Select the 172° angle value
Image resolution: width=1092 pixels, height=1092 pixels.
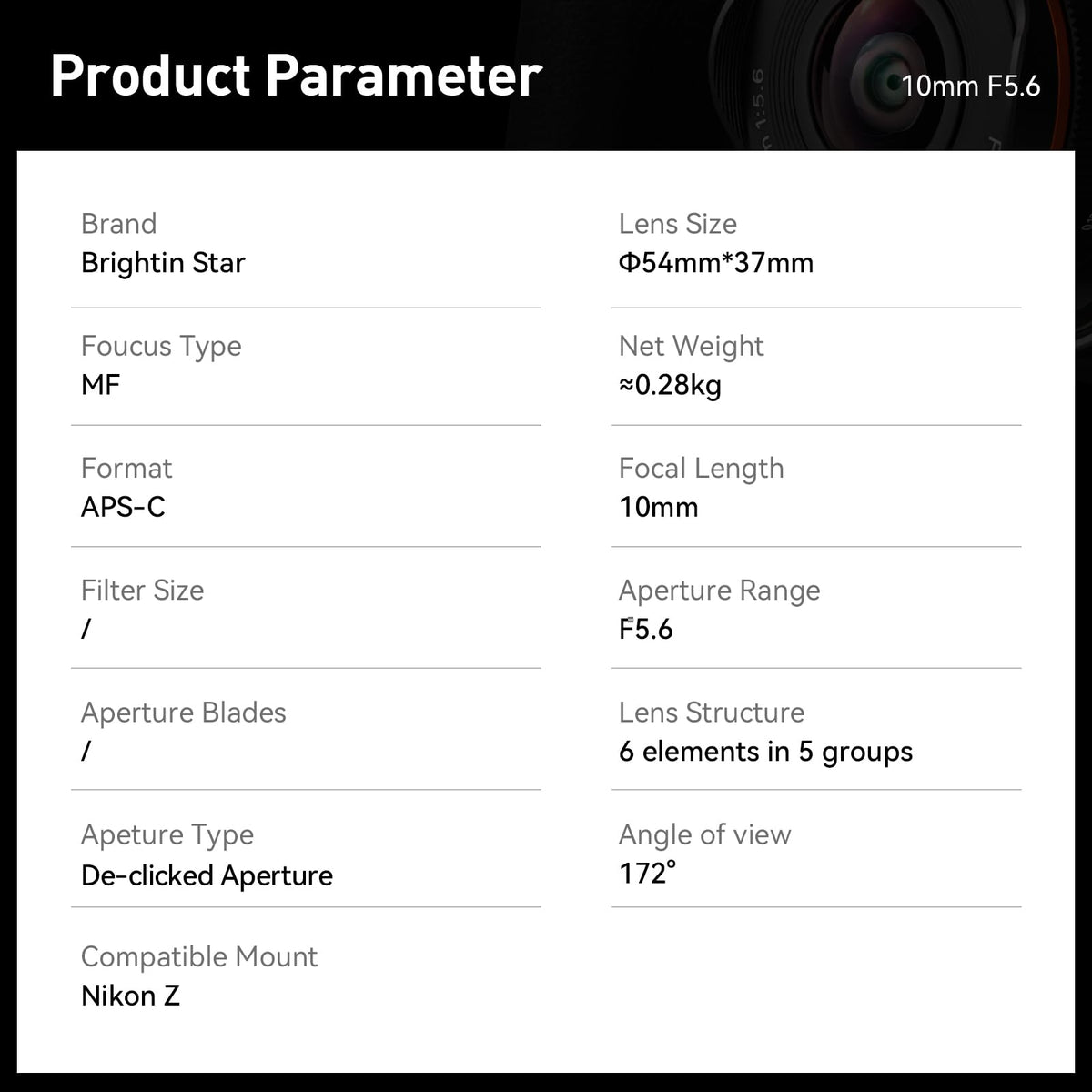point(647,874)
